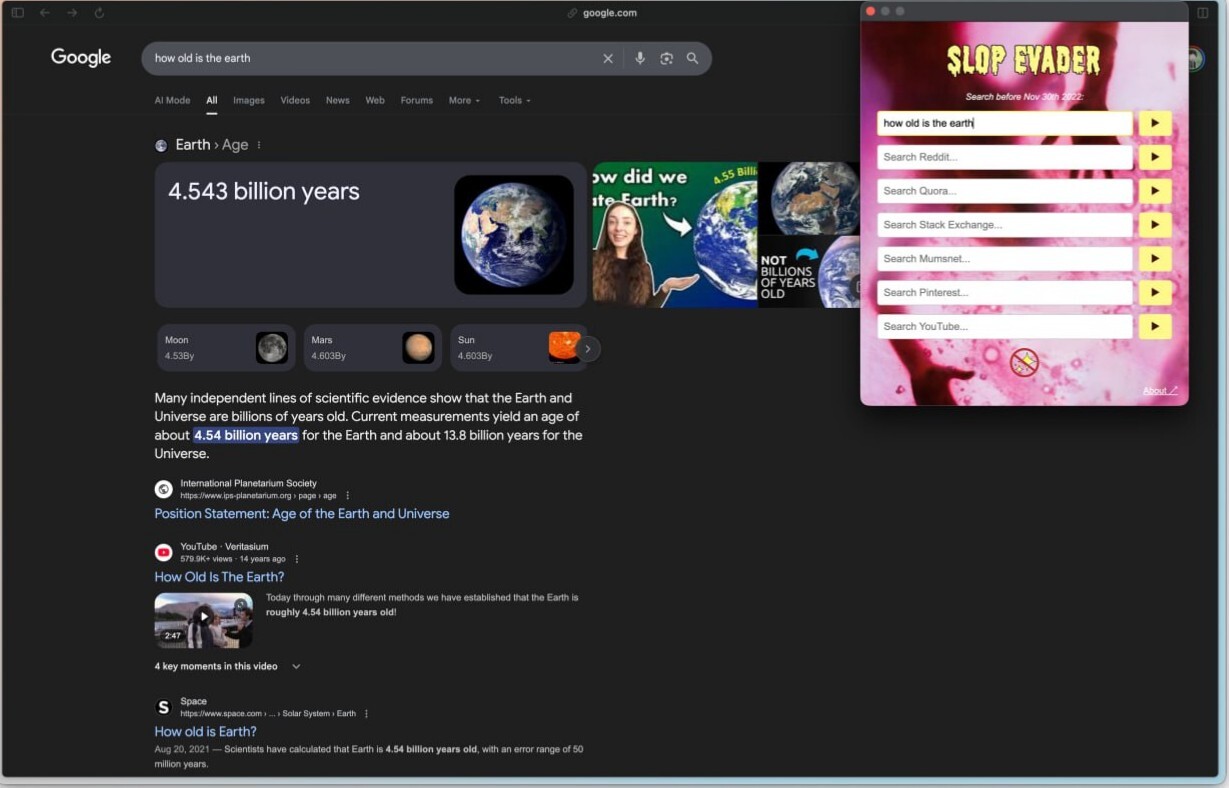Click the no-slop emblem in Slop Evader
Screen dimensions: 1229x788
pyautogui.click(x=1024, y=362)
